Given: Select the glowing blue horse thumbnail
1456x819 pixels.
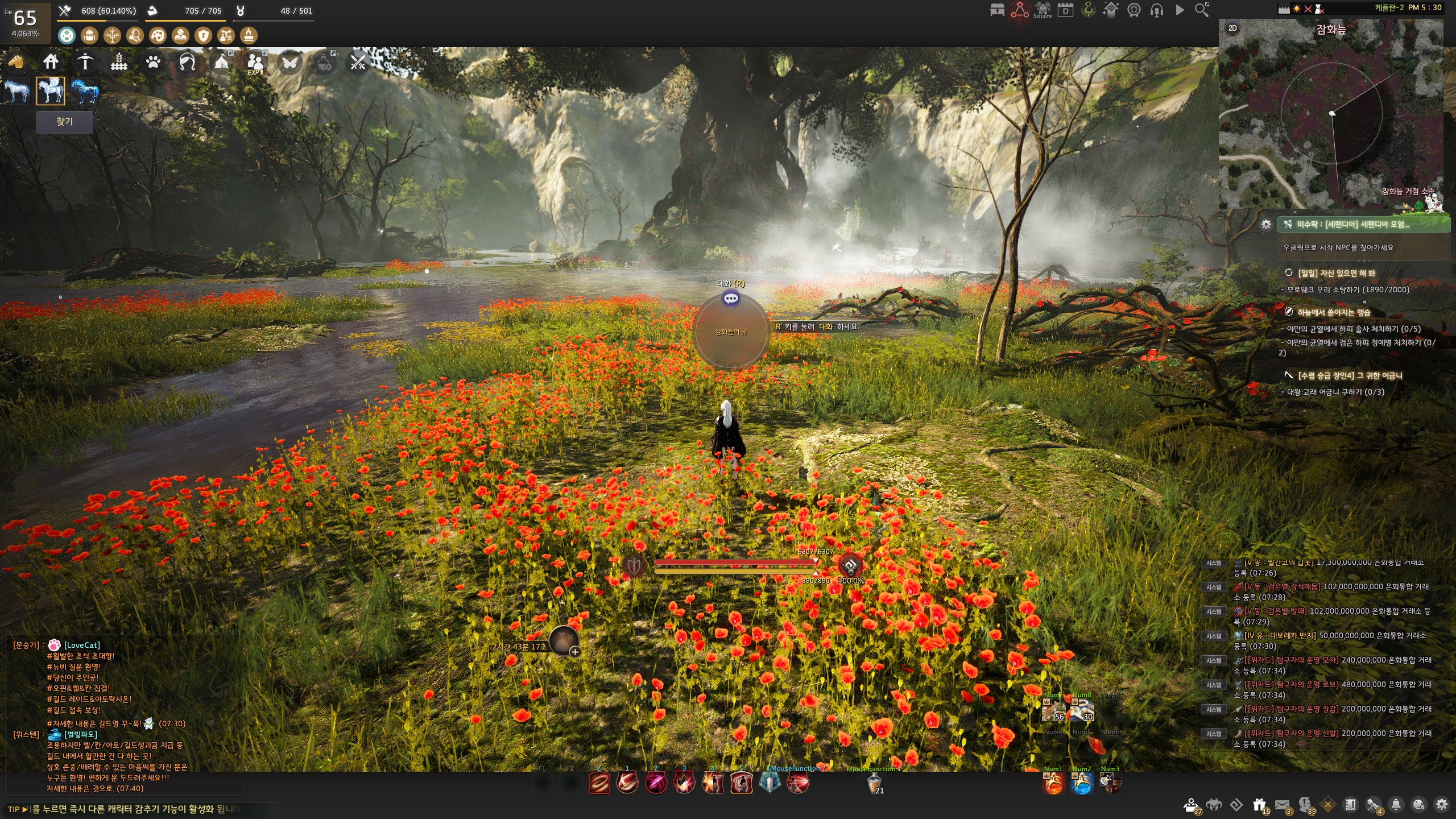Looking at the screenshot, I should pos(85,91).
